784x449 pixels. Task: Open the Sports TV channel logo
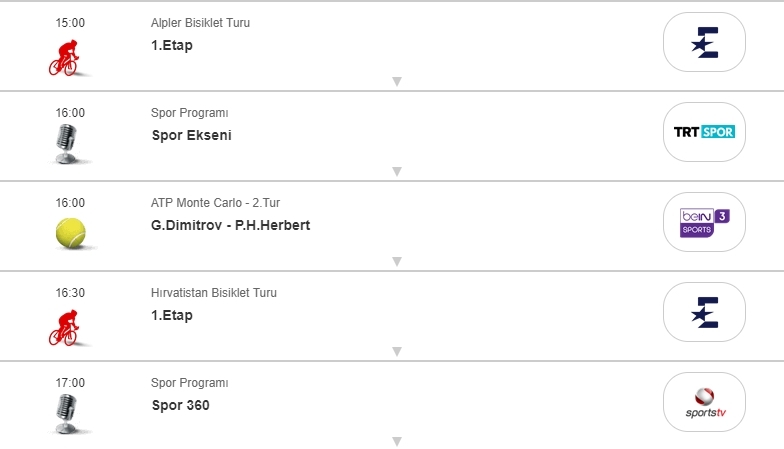point(704,402)
